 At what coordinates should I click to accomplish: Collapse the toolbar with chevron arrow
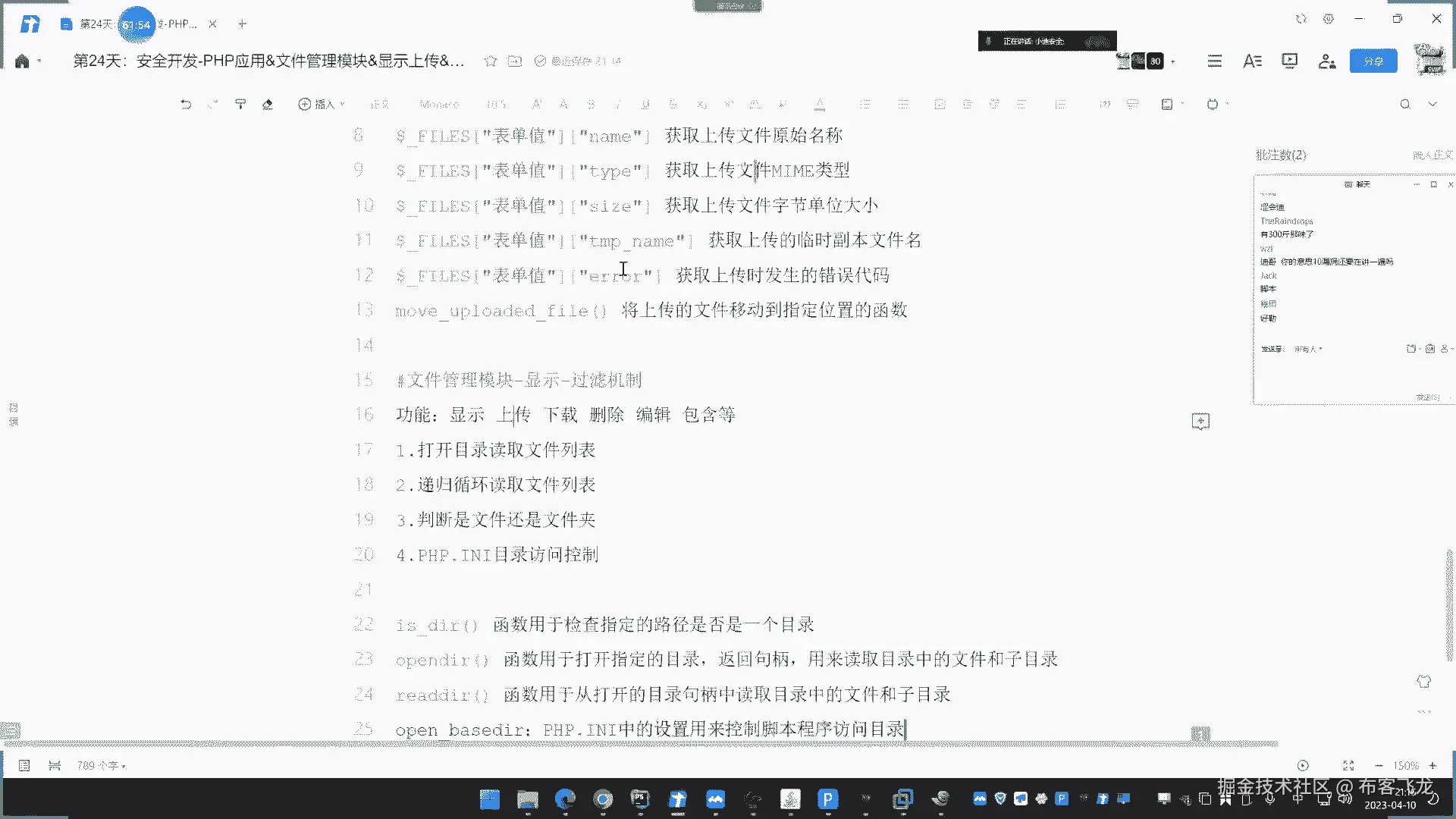click(x=1432, y=104)
